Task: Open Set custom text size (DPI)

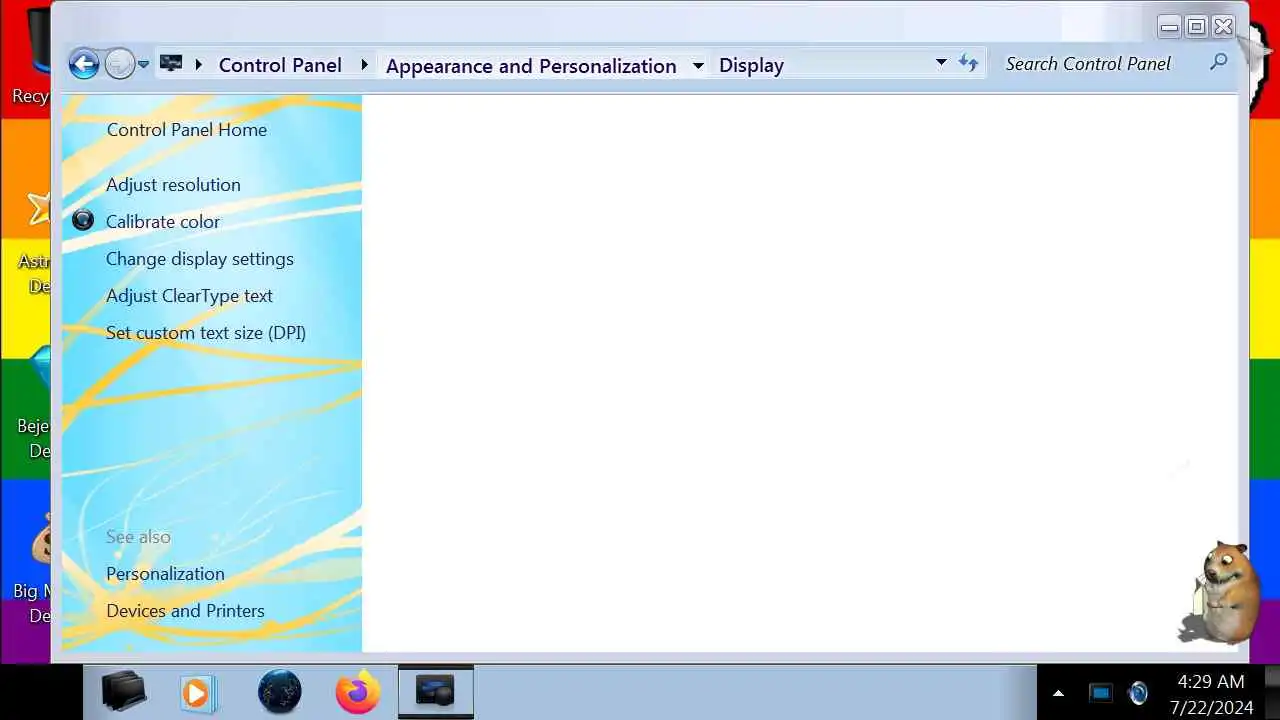Action: pyautogui.click(x=206, y=333)
